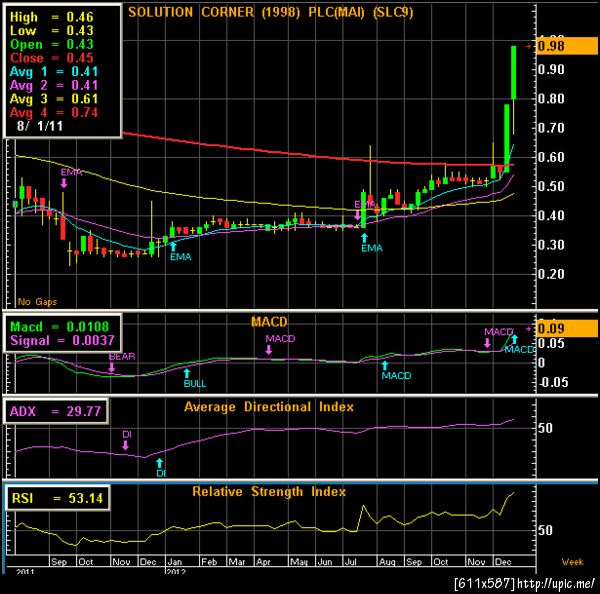Click the cyan DI up-arrow marker
This screenshot has width=600, height=594.
click(160, 463)
